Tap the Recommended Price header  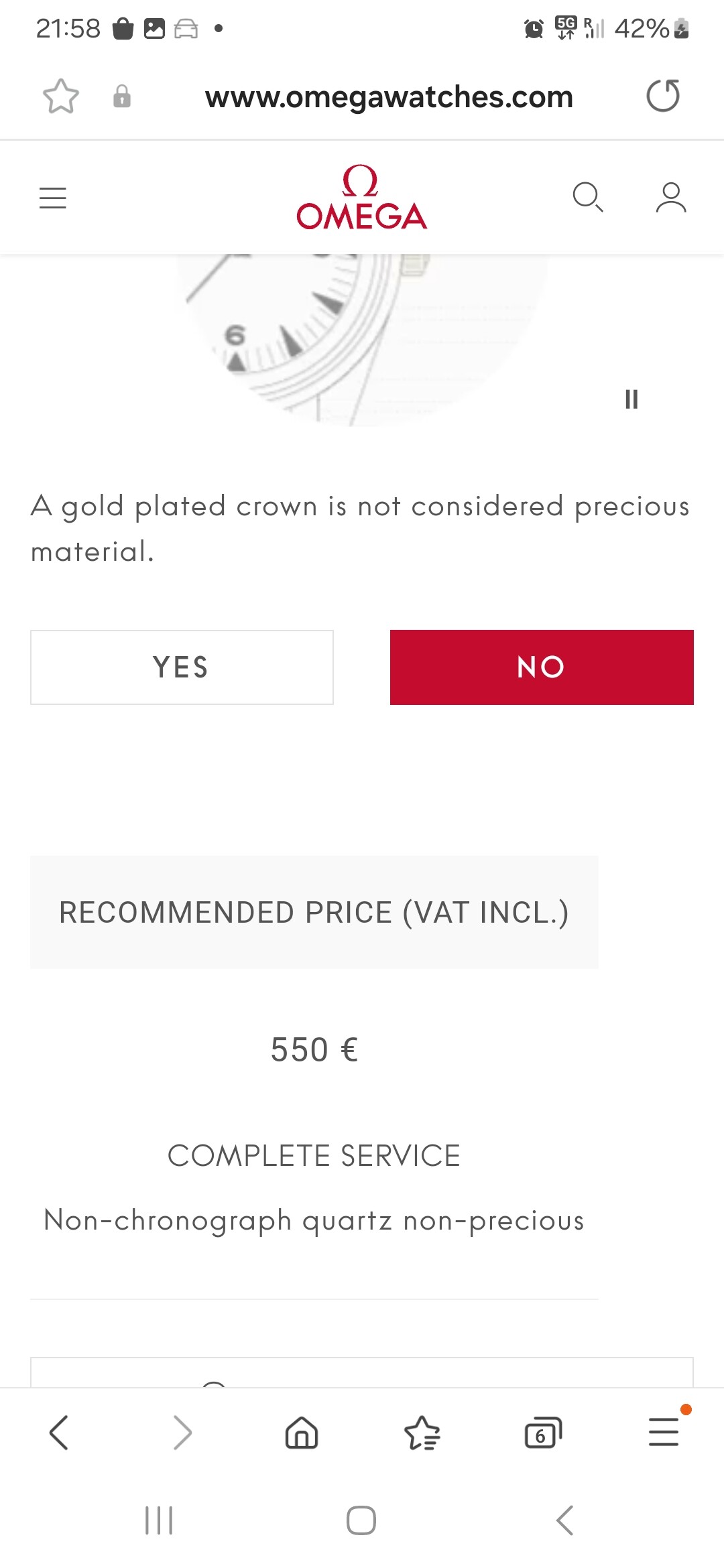[314, 912]
